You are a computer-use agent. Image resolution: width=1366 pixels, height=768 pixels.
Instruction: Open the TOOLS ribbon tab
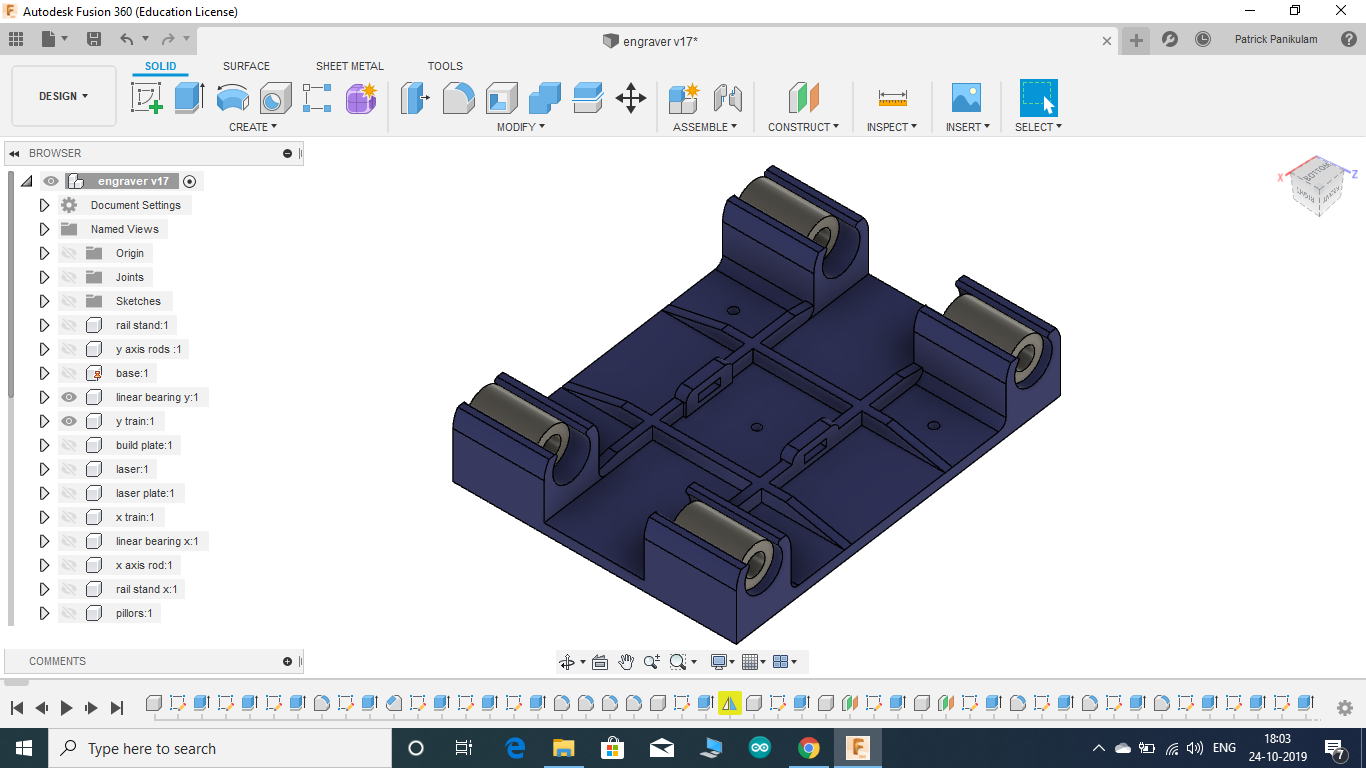tap(444, 66)
